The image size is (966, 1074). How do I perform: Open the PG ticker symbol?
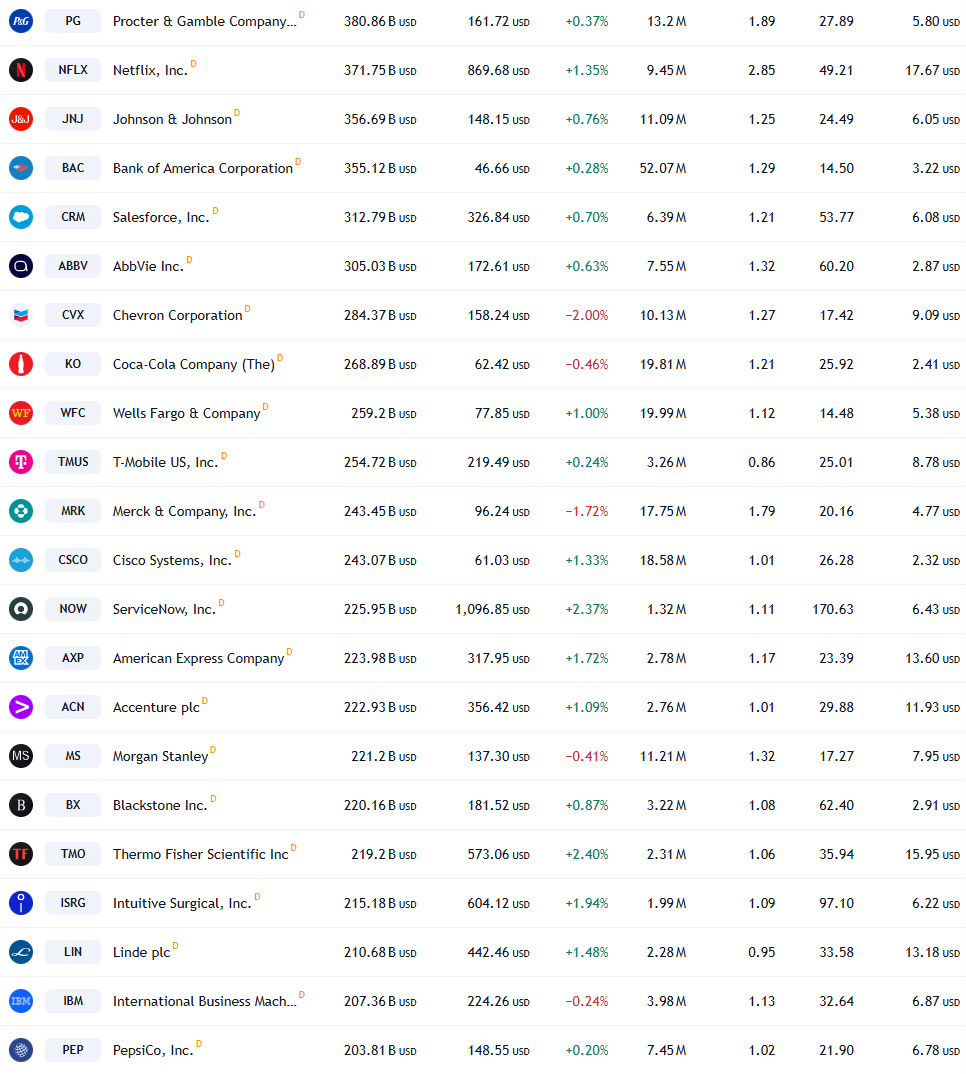73,21
